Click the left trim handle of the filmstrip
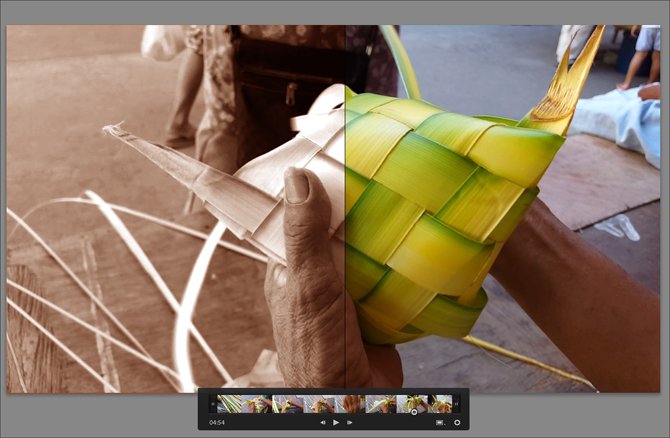The width and height of the screenshot is (670, 438). 212,404
